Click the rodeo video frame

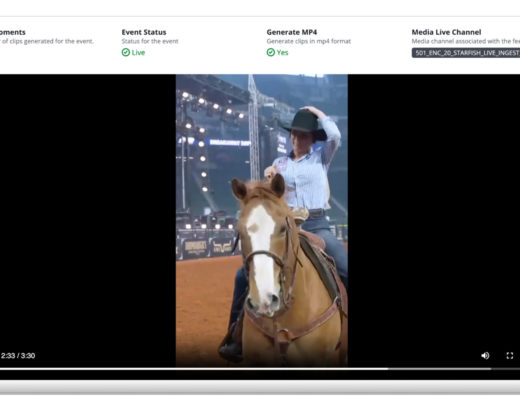coord(262,220)
